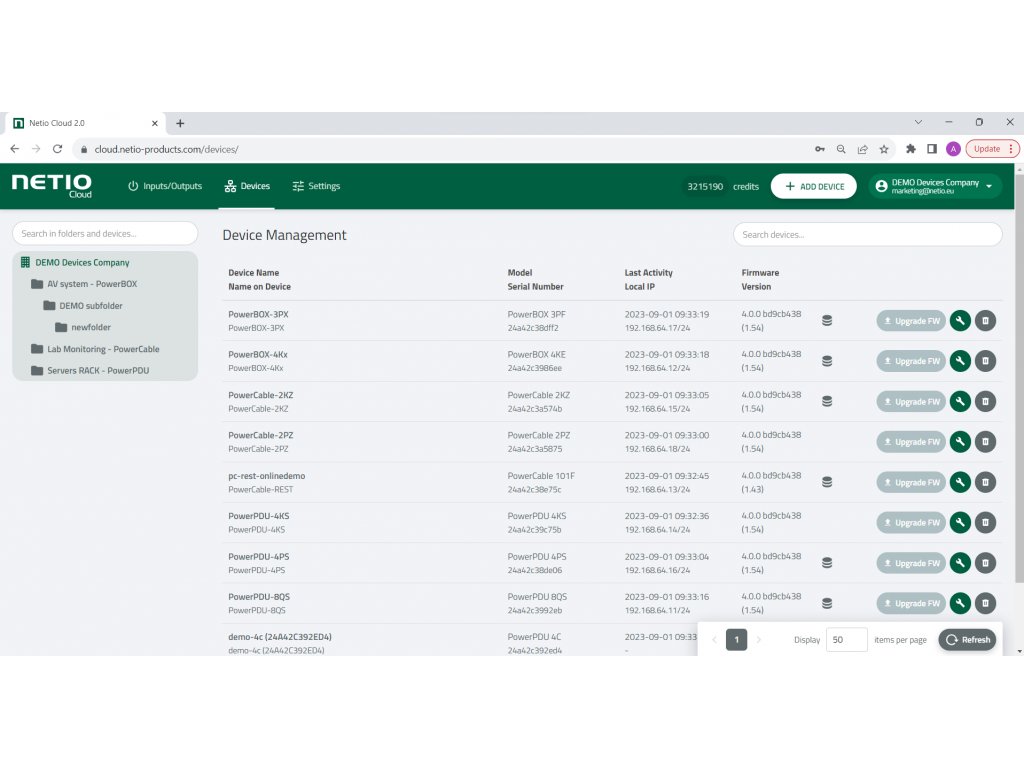Open the DEMO subfolder
The height and width of the screenshot is (768, 1024).
tap(91, 306)
